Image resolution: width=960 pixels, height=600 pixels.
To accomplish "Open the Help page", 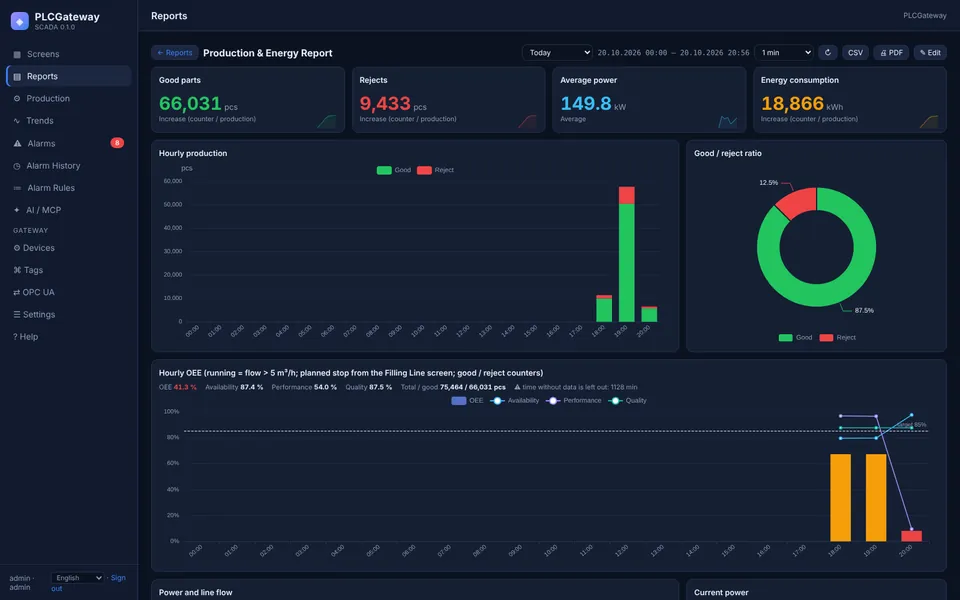I will click(x=69, y=337).
